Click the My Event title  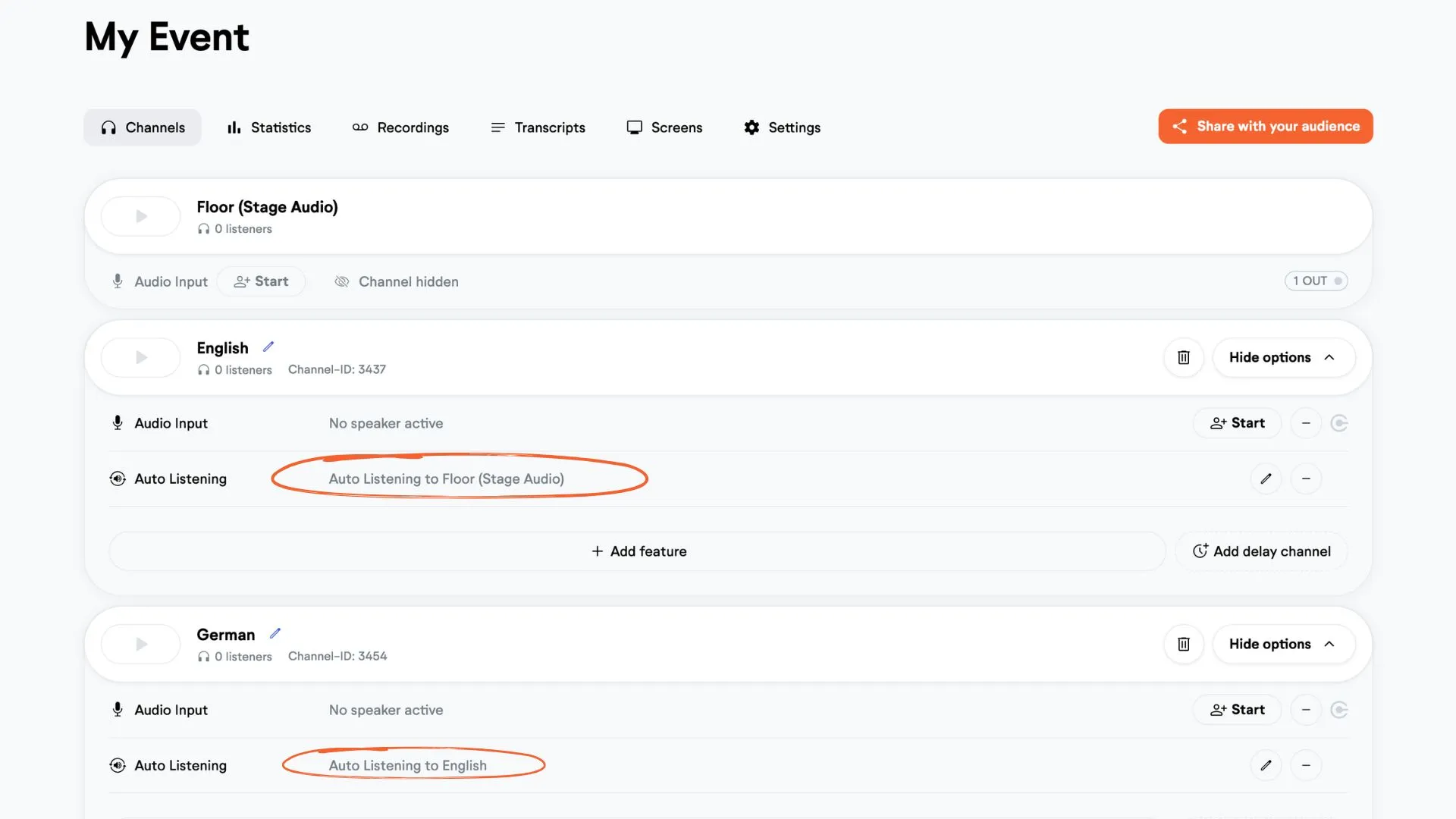coord(167,37)
